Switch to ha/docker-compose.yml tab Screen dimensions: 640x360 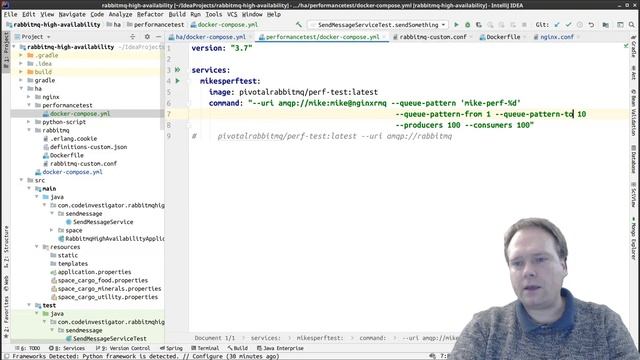[x=210, y=37]
